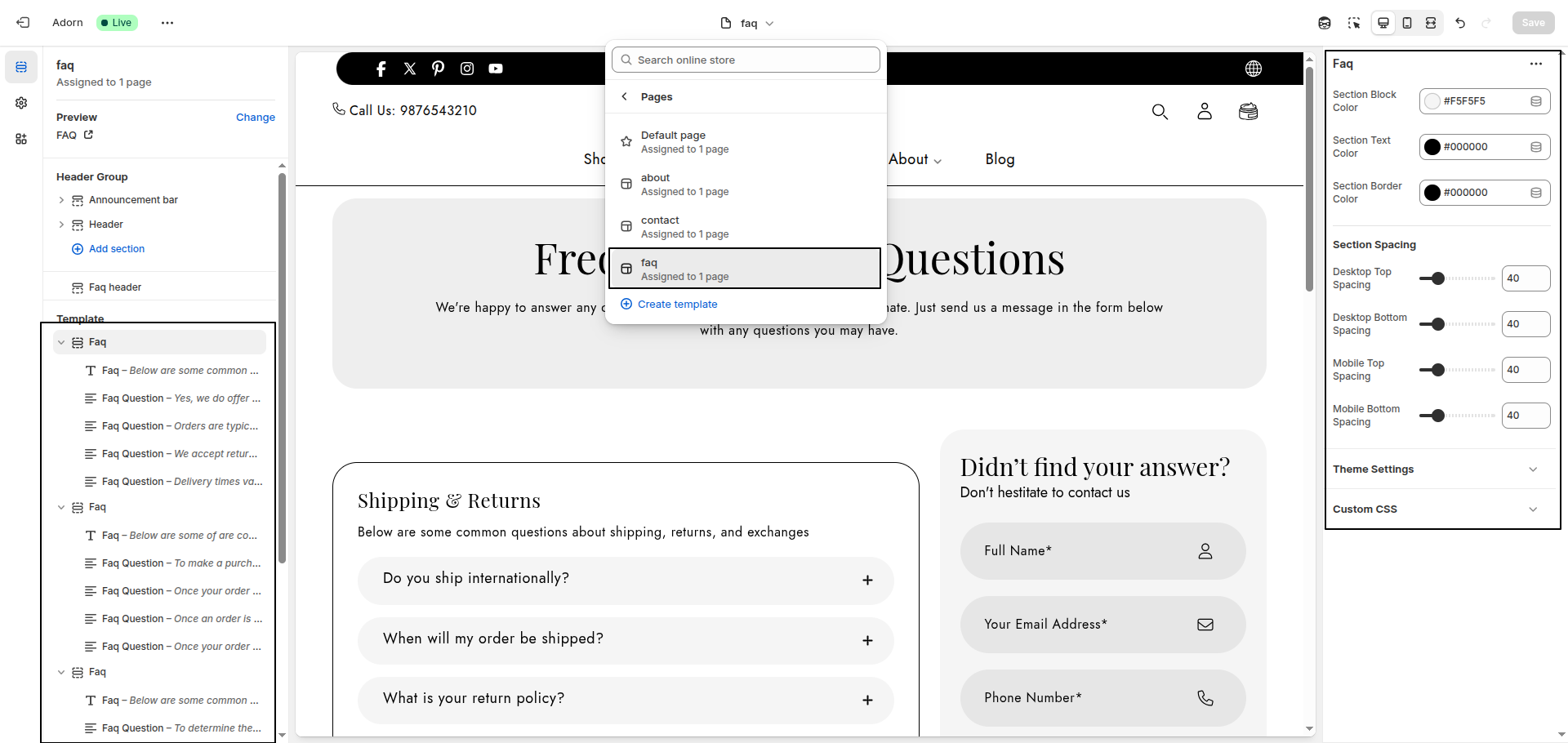Switch to desktop preview view
The height and width of the screenshot is (743, 1568).
tap(1383, 23)
